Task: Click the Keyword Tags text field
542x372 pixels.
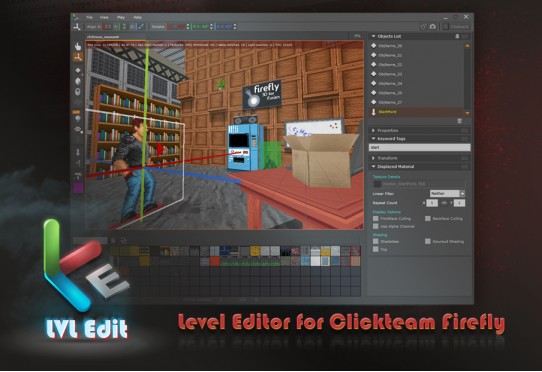Action: click(420, 148)
